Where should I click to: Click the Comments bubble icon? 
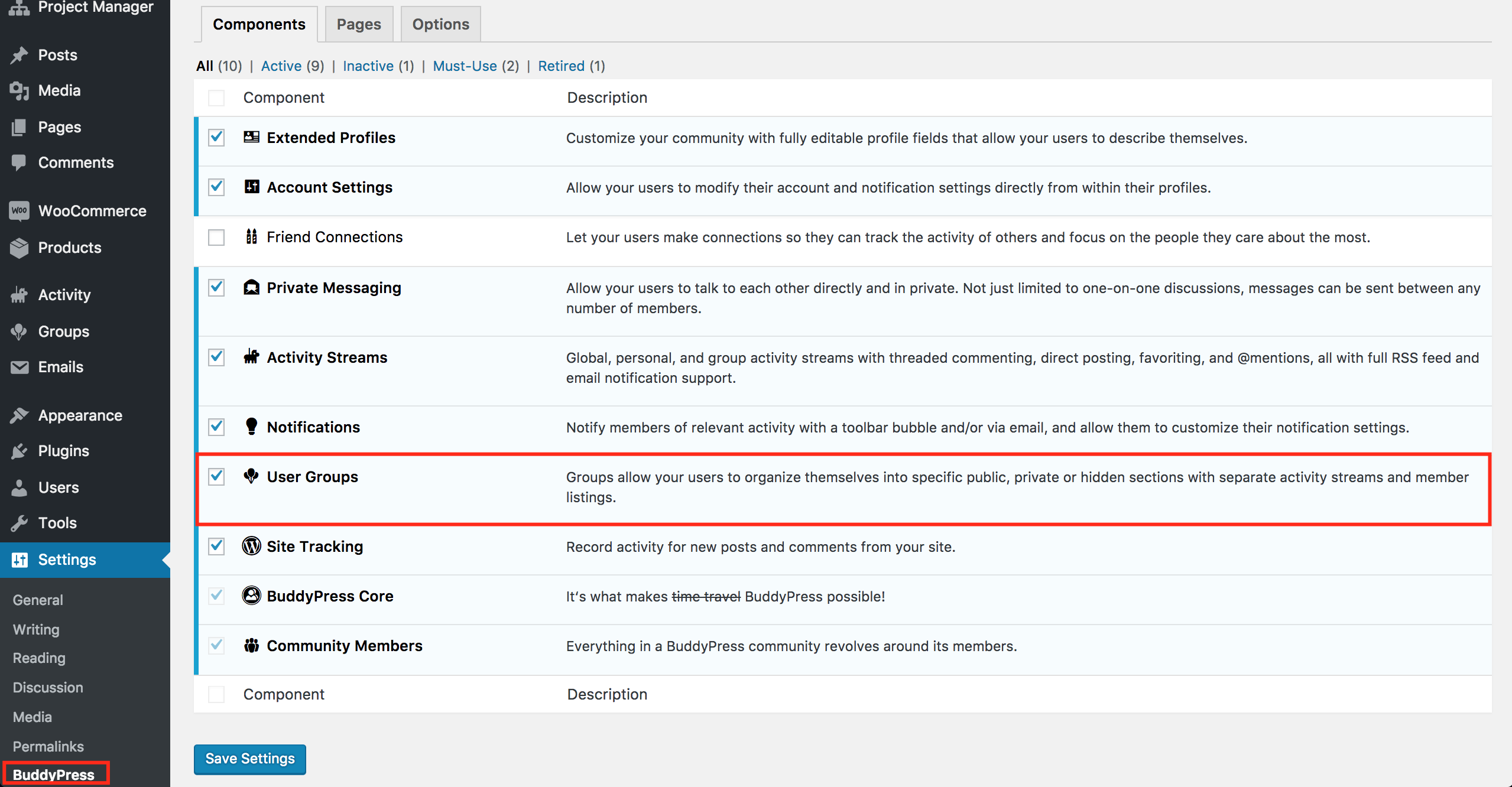click(19, 162)
